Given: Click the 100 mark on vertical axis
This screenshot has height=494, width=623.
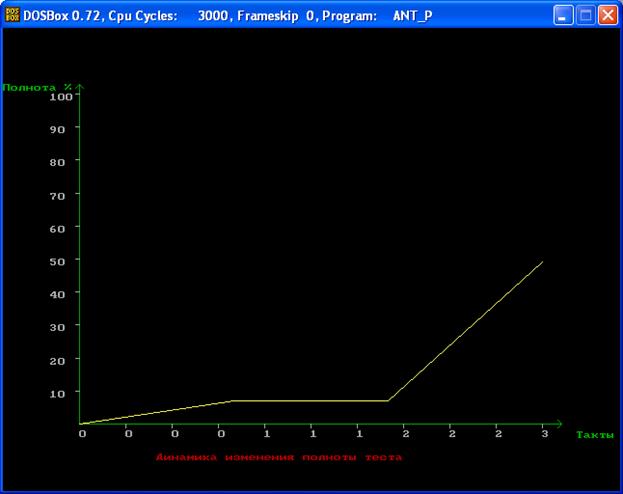Looking at the screenshot, I should (x=60, y=96).
